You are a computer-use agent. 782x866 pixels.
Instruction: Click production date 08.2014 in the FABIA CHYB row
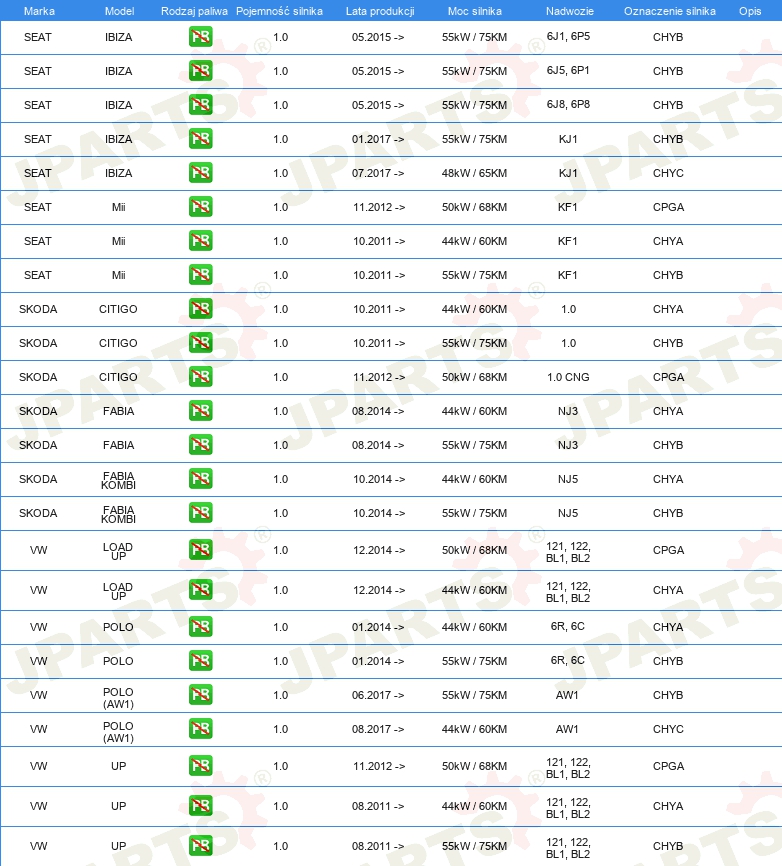[x=378, y=445]
